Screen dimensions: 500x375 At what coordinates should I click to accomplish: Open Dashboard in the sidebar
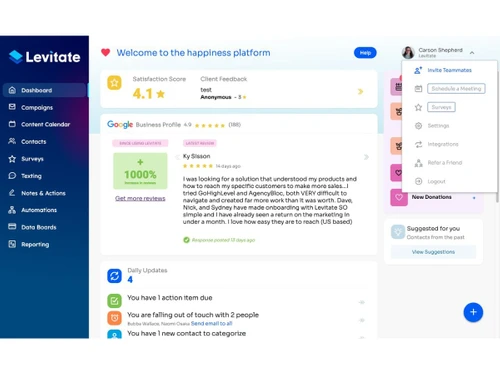tap(44, 90)
